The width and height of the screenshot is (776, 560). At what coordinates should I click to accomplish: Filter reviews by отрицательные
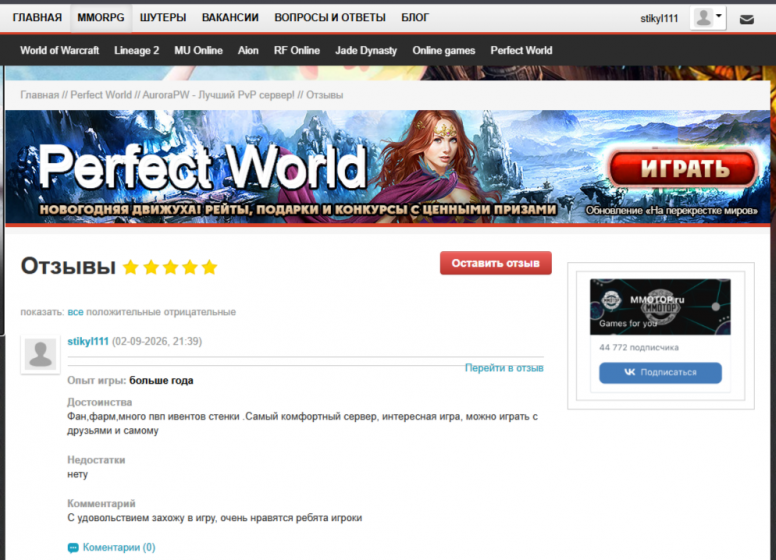(x=200, y=312)
